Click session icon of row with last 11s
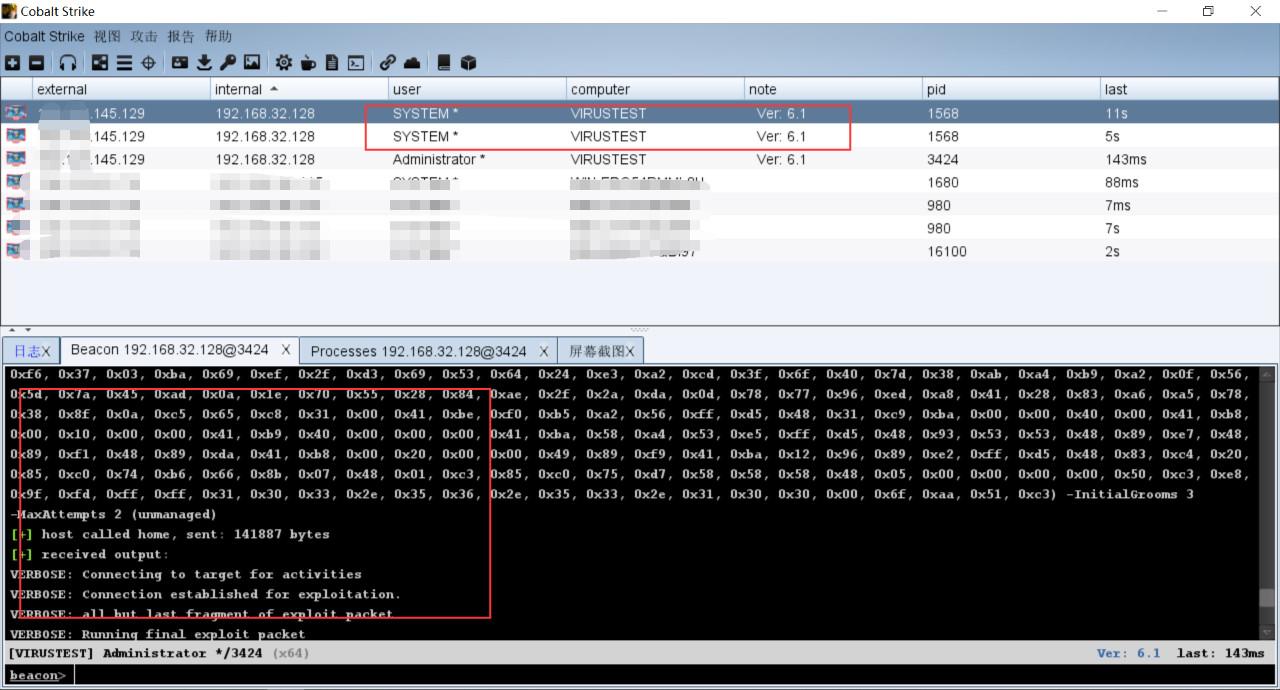Screen dimensions: 1280x690 (15, 113)
